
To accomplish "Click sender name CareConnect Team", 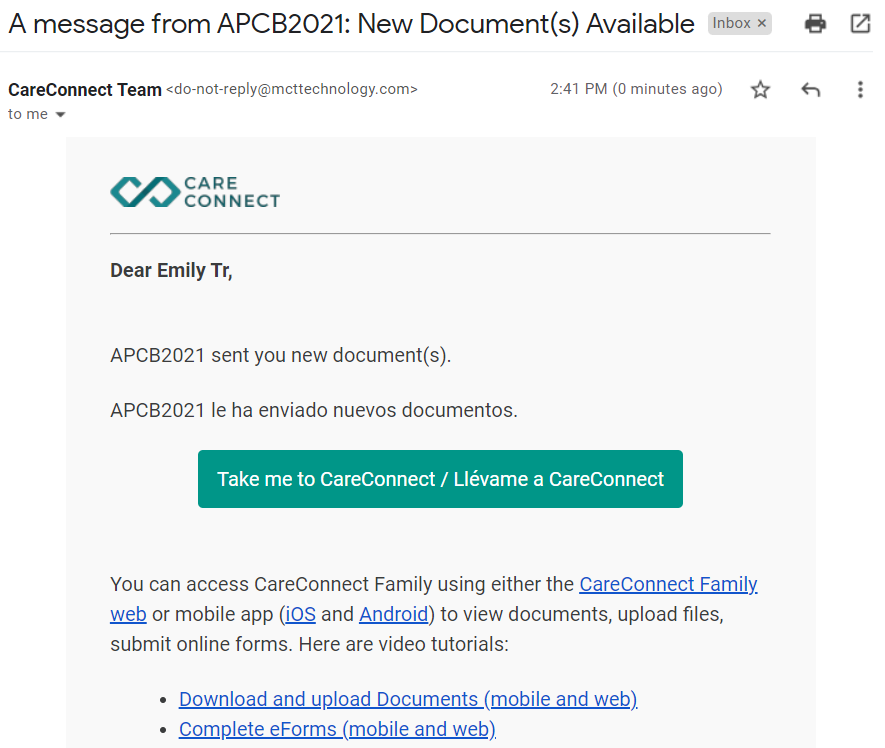I will coord(85,90).
